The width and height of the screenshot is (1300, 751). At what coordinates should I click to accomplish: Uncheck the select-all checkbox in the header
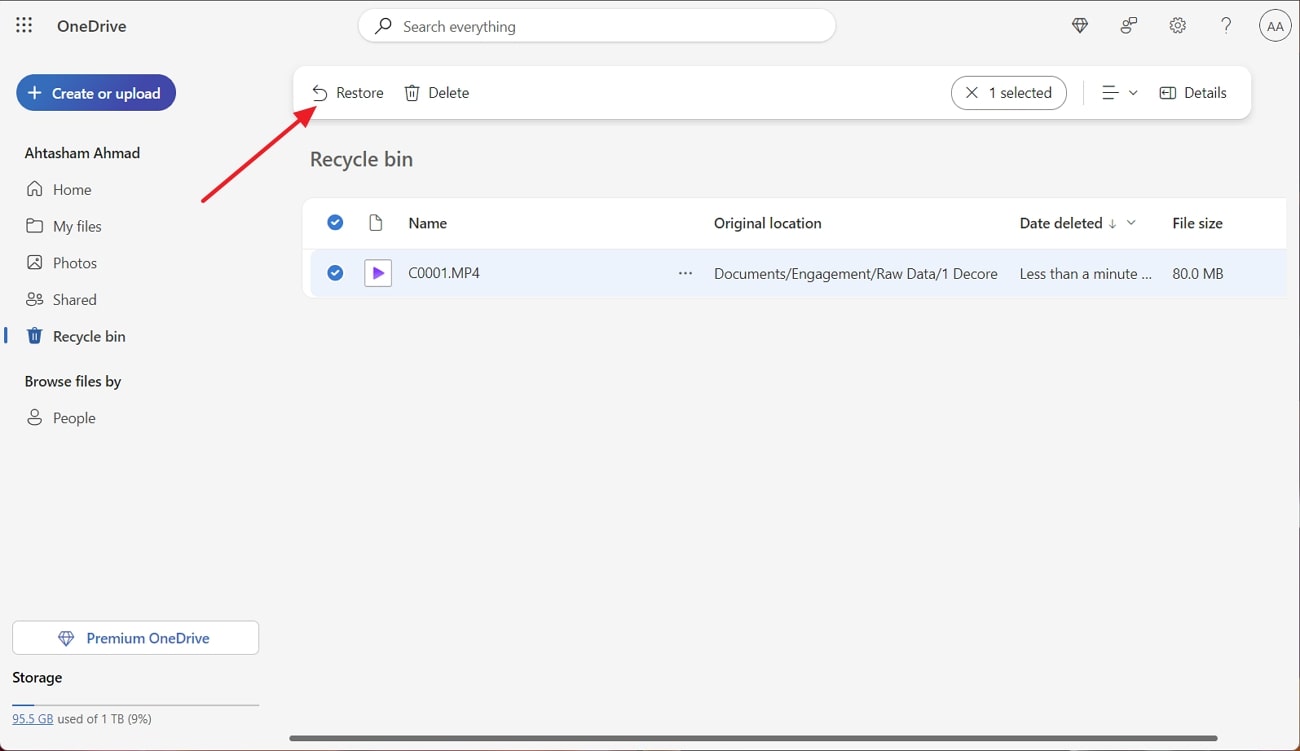click(335, 222)
